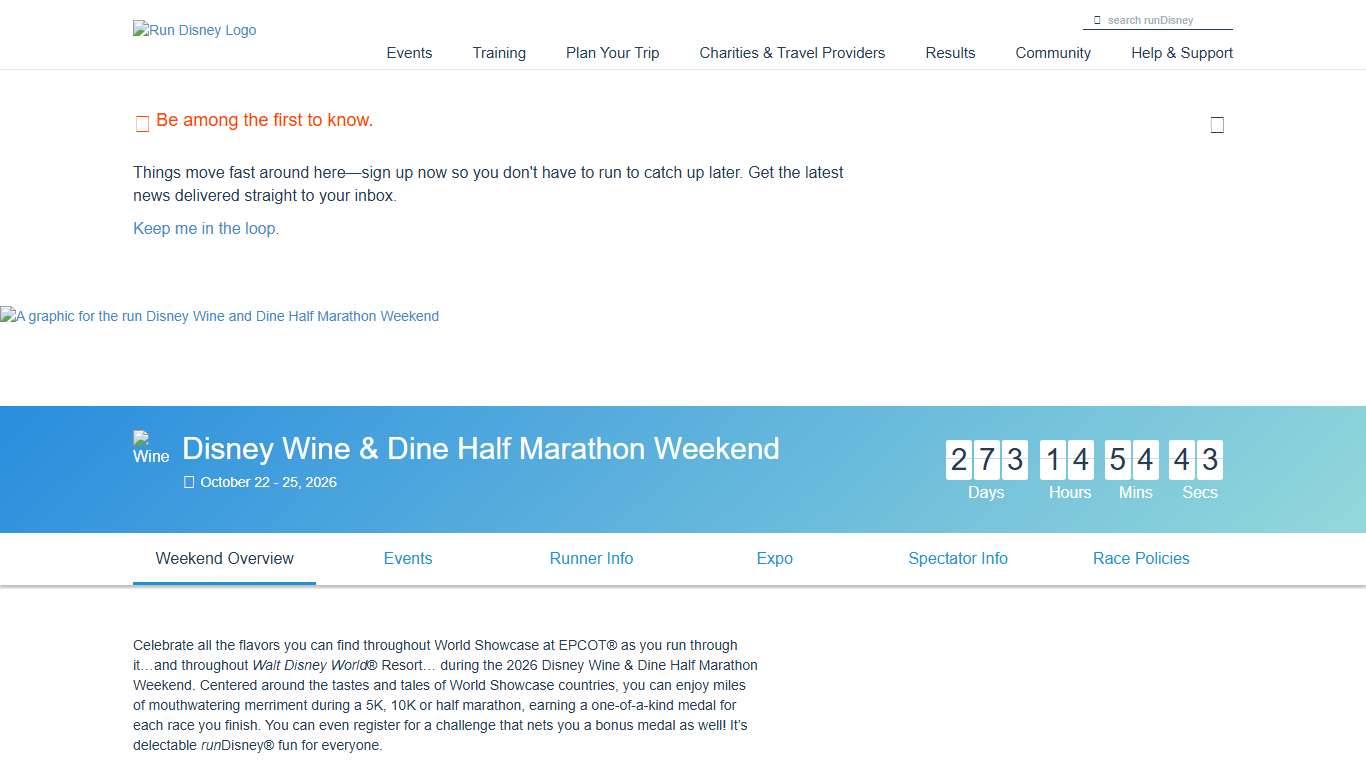The height and width of the screenshot is (768, 1366).
Task: Open the Training navigation menu
Action: tap(499, 53)
